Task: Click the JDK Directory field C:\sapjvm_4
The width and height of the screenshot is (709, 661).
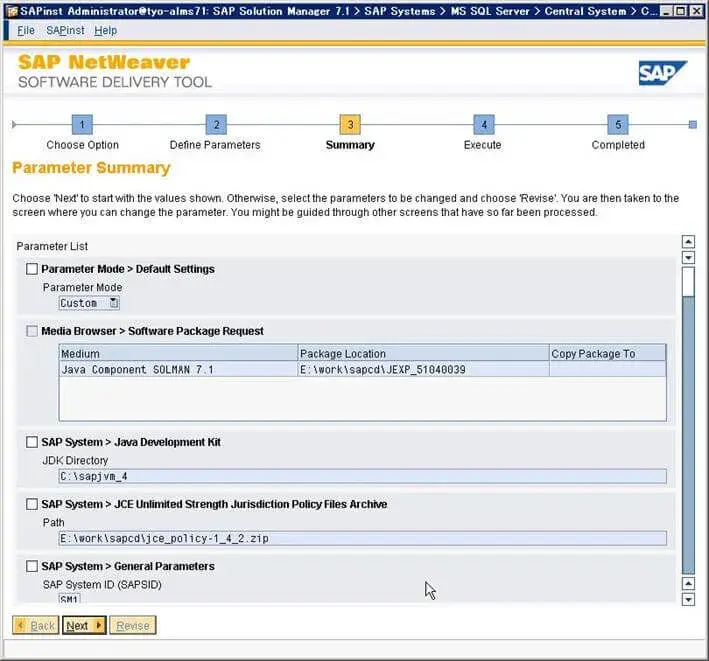Action: (363, 476)
